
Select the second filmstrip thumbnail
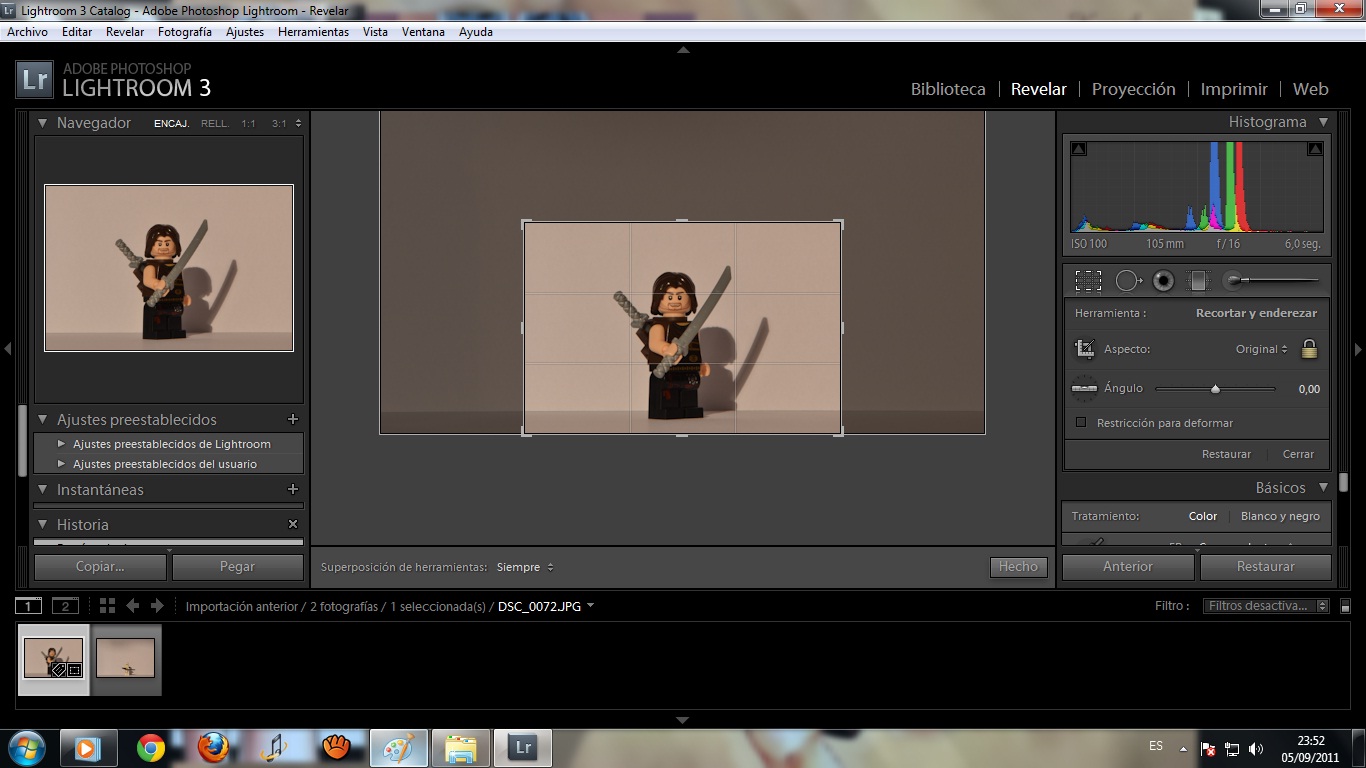[125, 658]
